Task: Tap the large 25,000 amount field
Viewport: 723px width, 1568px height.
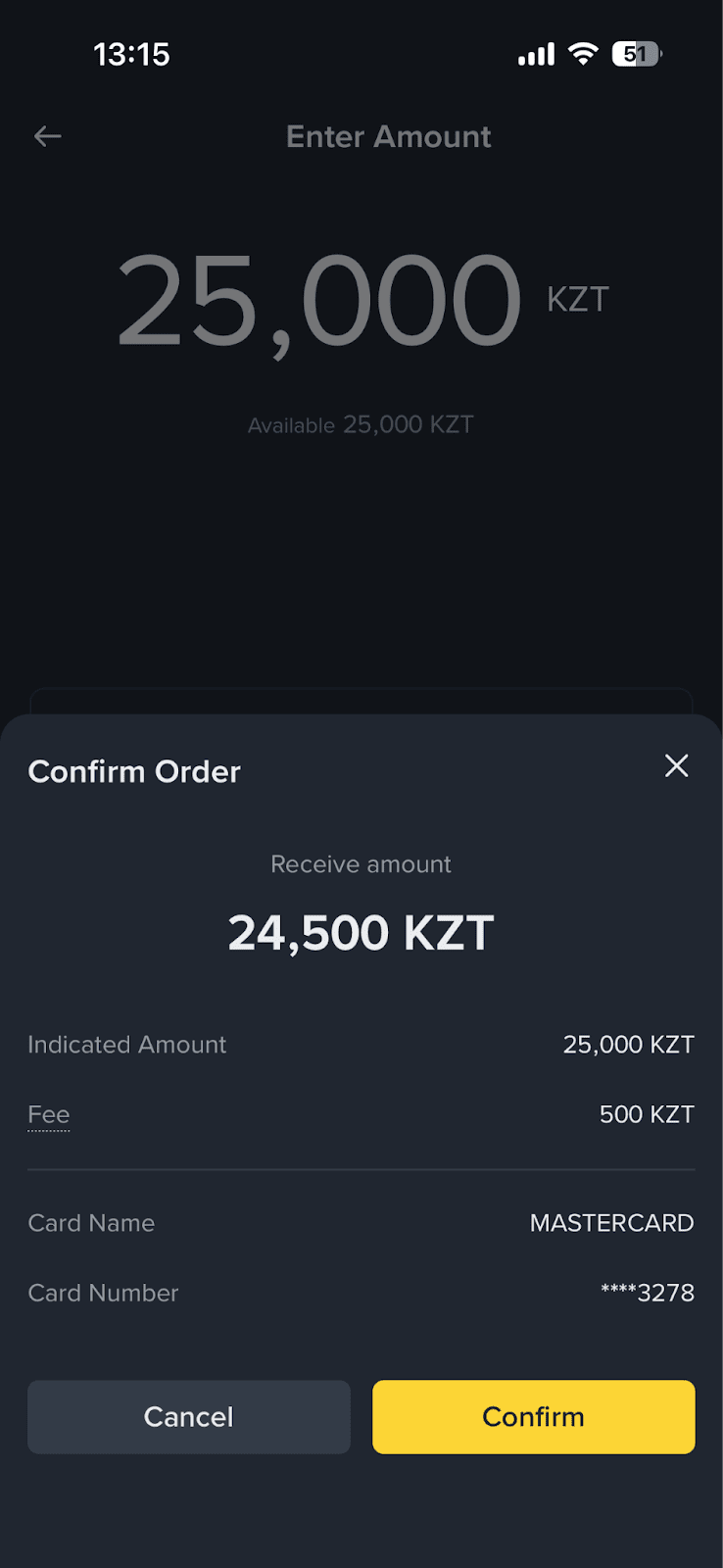Action: coord(319,300)
